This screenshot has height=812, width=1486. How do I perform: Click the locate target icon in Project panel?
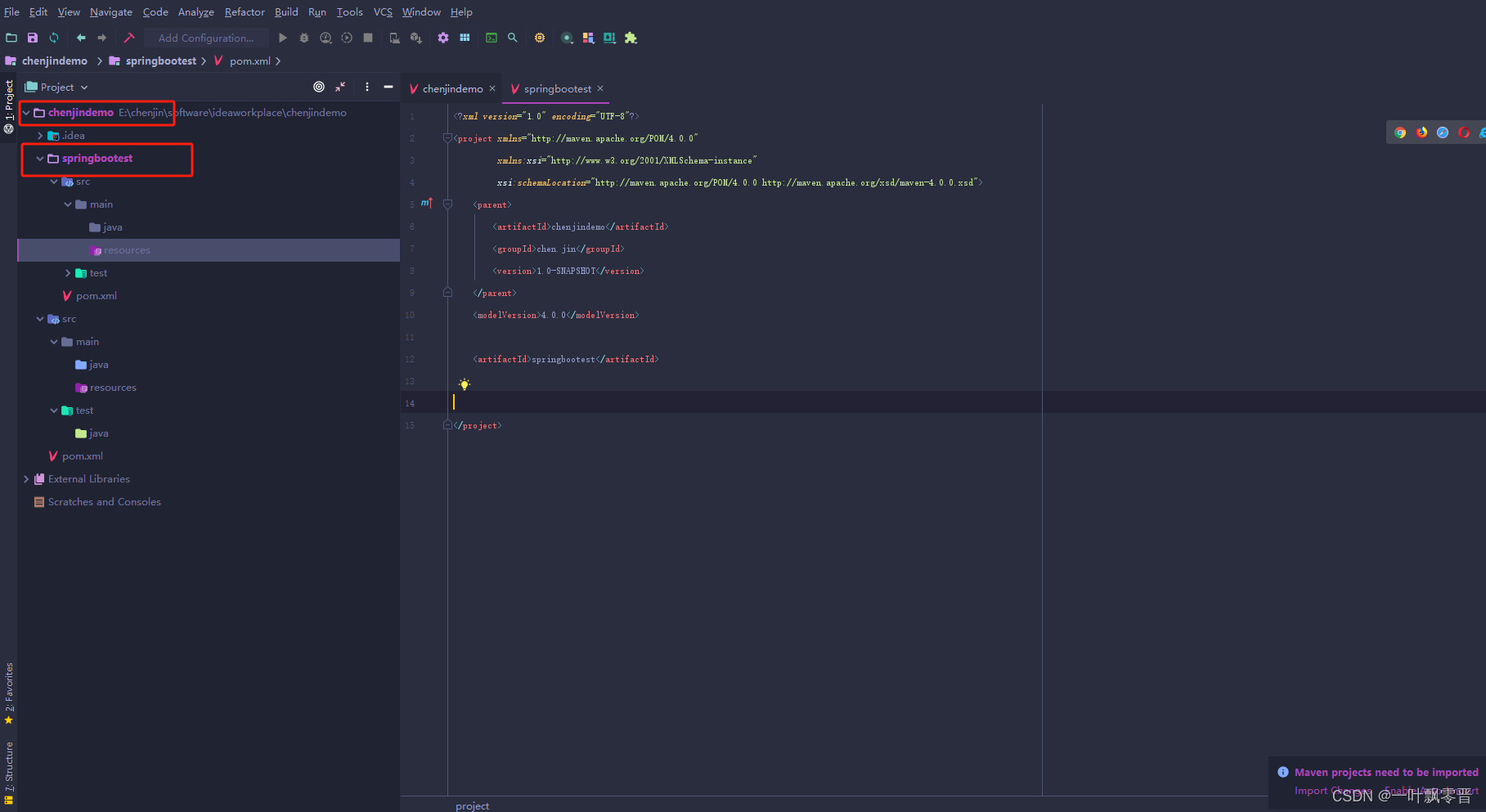319,87
